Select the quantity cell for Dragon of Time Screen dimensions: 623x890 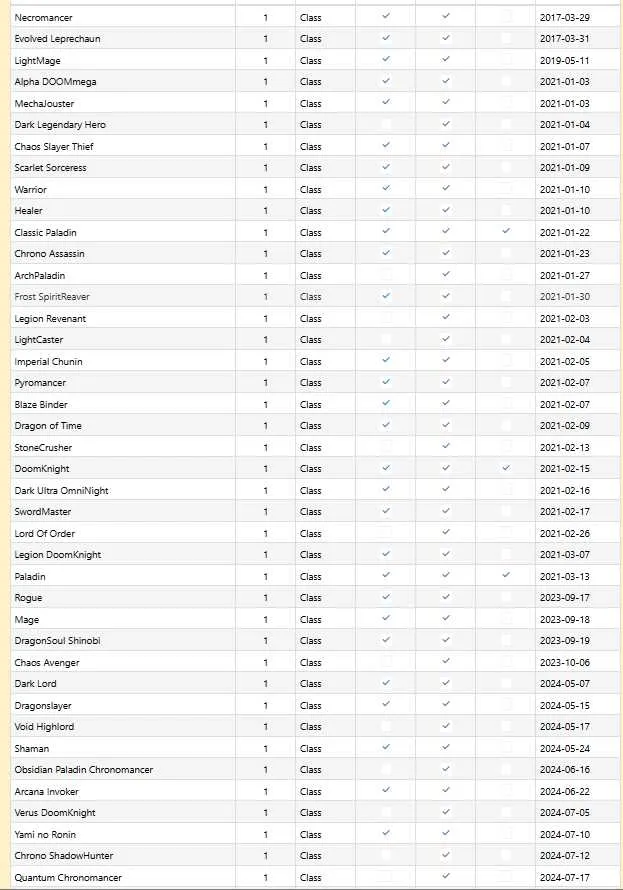266,425
